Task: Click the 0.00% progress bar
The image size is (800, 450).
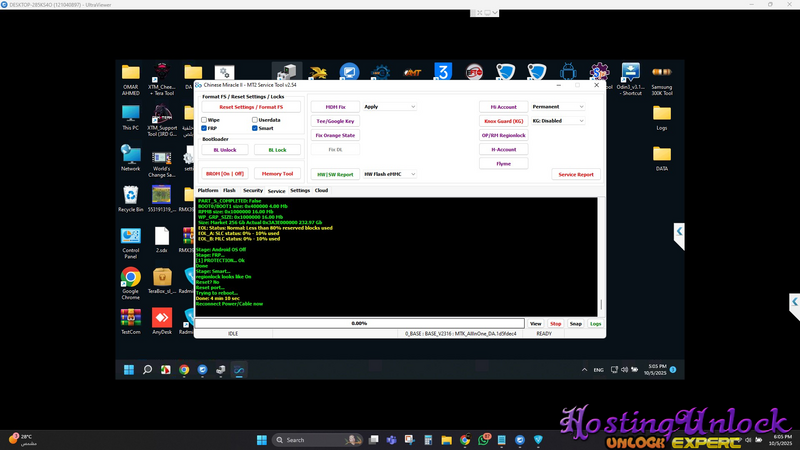Action: coord(359,323)
